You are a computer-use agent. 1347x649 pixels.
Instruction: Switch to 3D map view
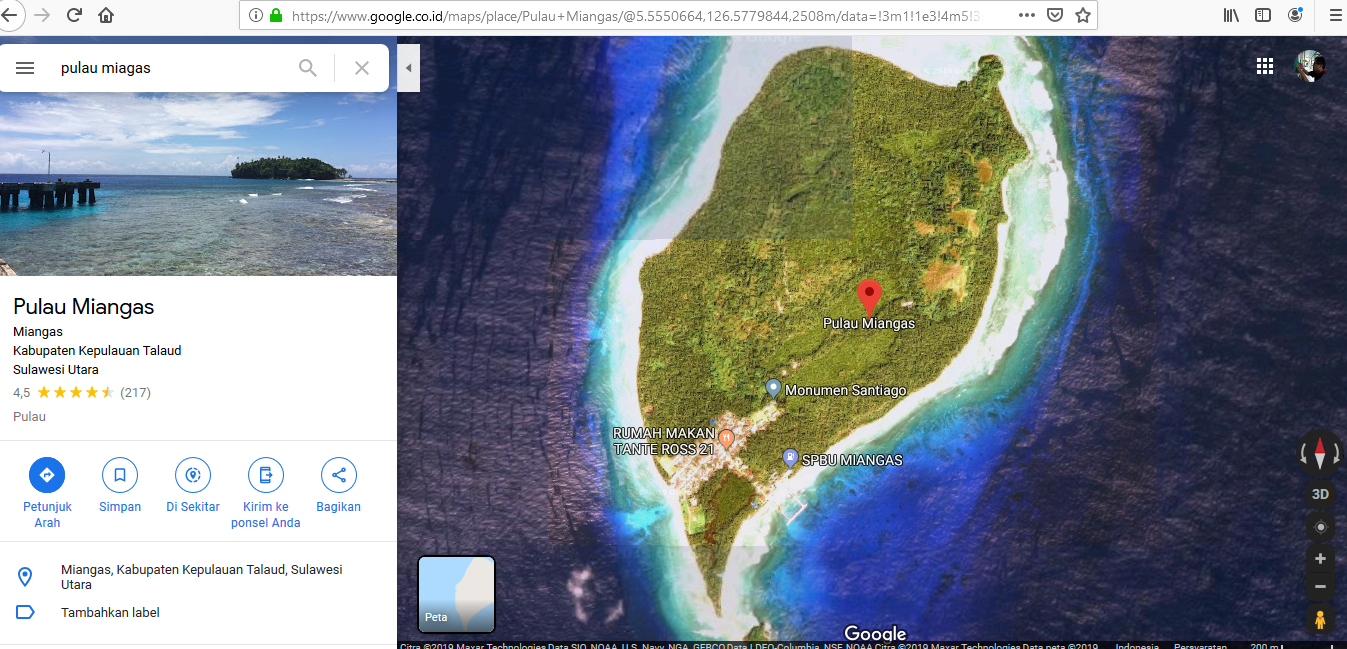point(1320,493)
